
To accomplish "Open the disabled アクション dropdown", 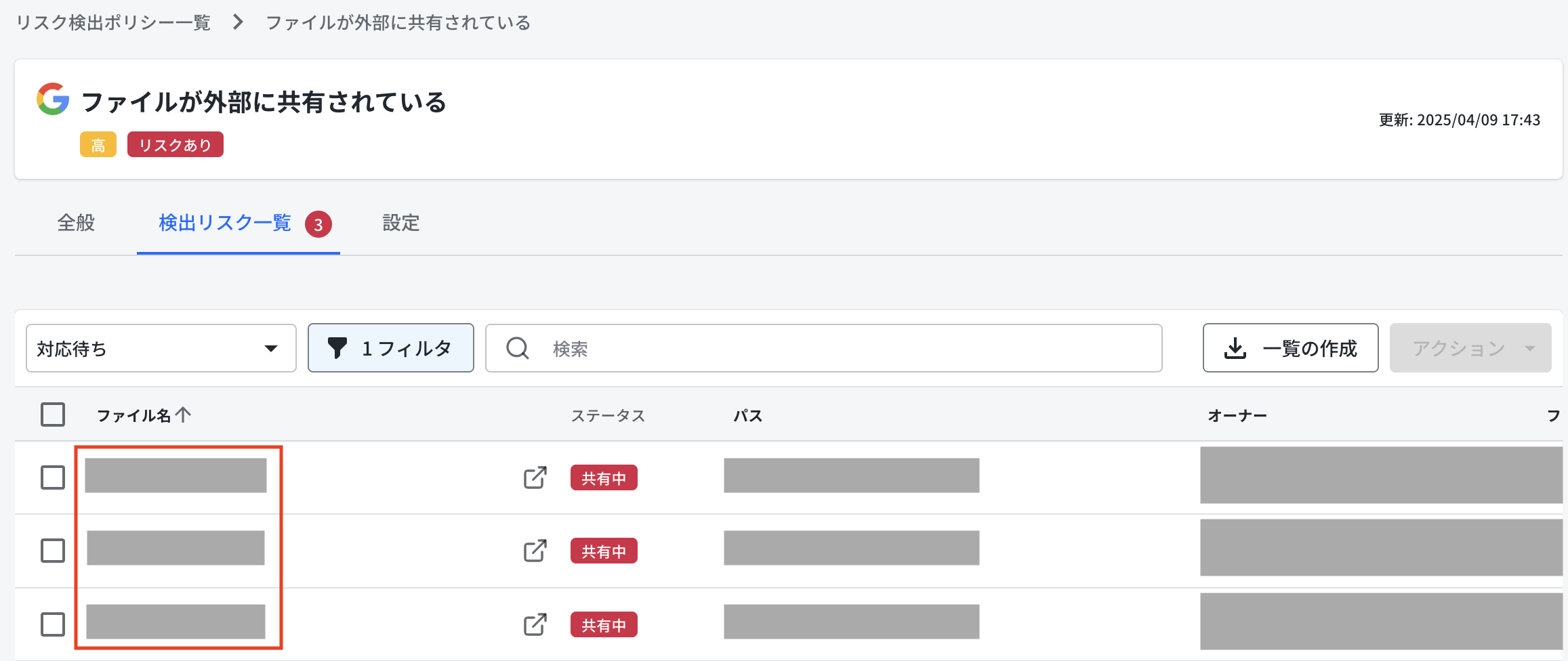I will [1470, 348].
